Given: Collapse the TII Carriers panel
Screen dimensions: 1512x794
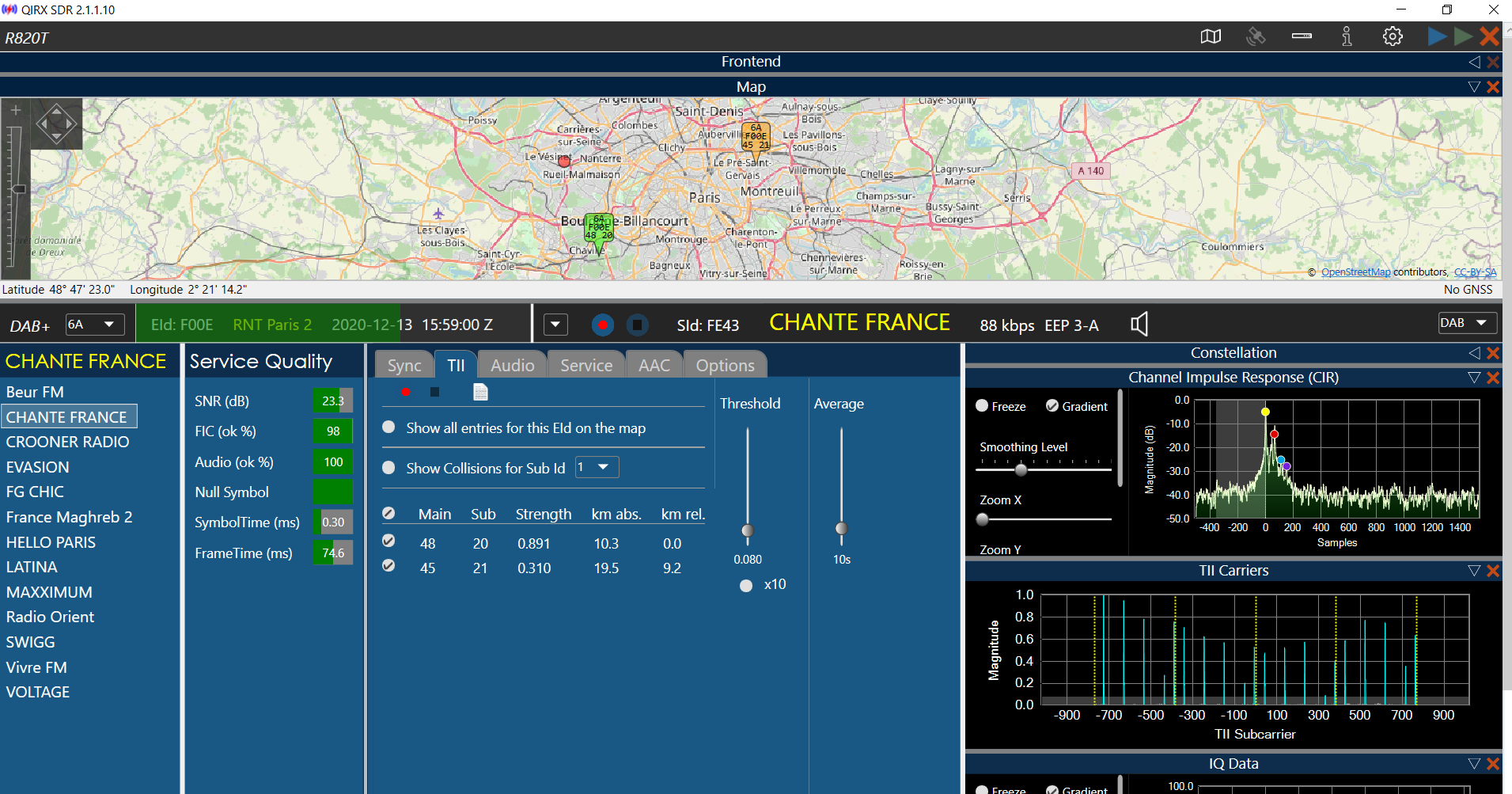Looking at the screenshot, I should point(1474,571).
